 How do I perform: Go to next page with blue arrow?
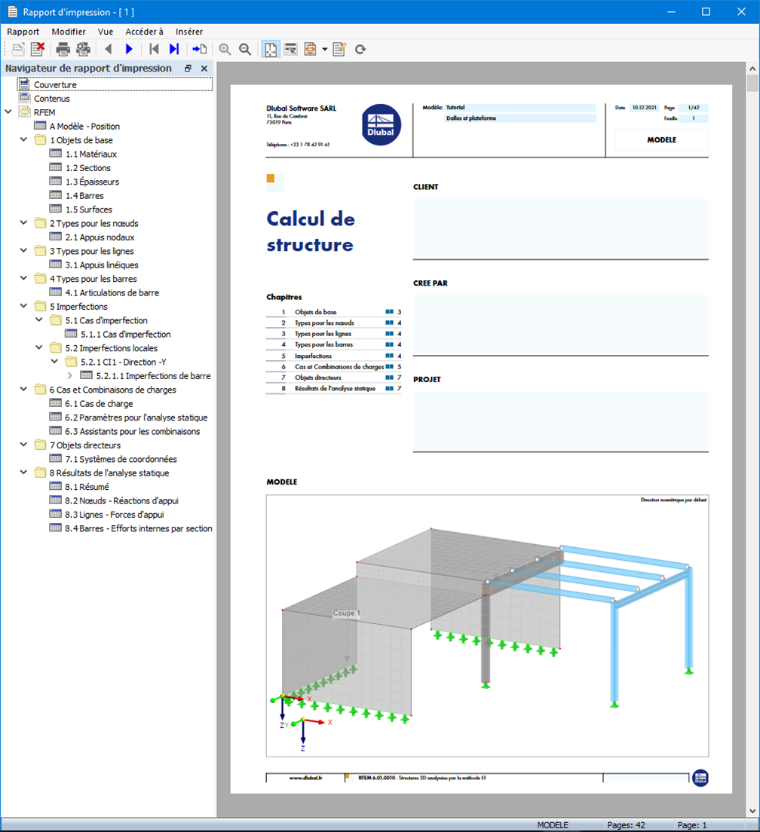click(129, 49)
